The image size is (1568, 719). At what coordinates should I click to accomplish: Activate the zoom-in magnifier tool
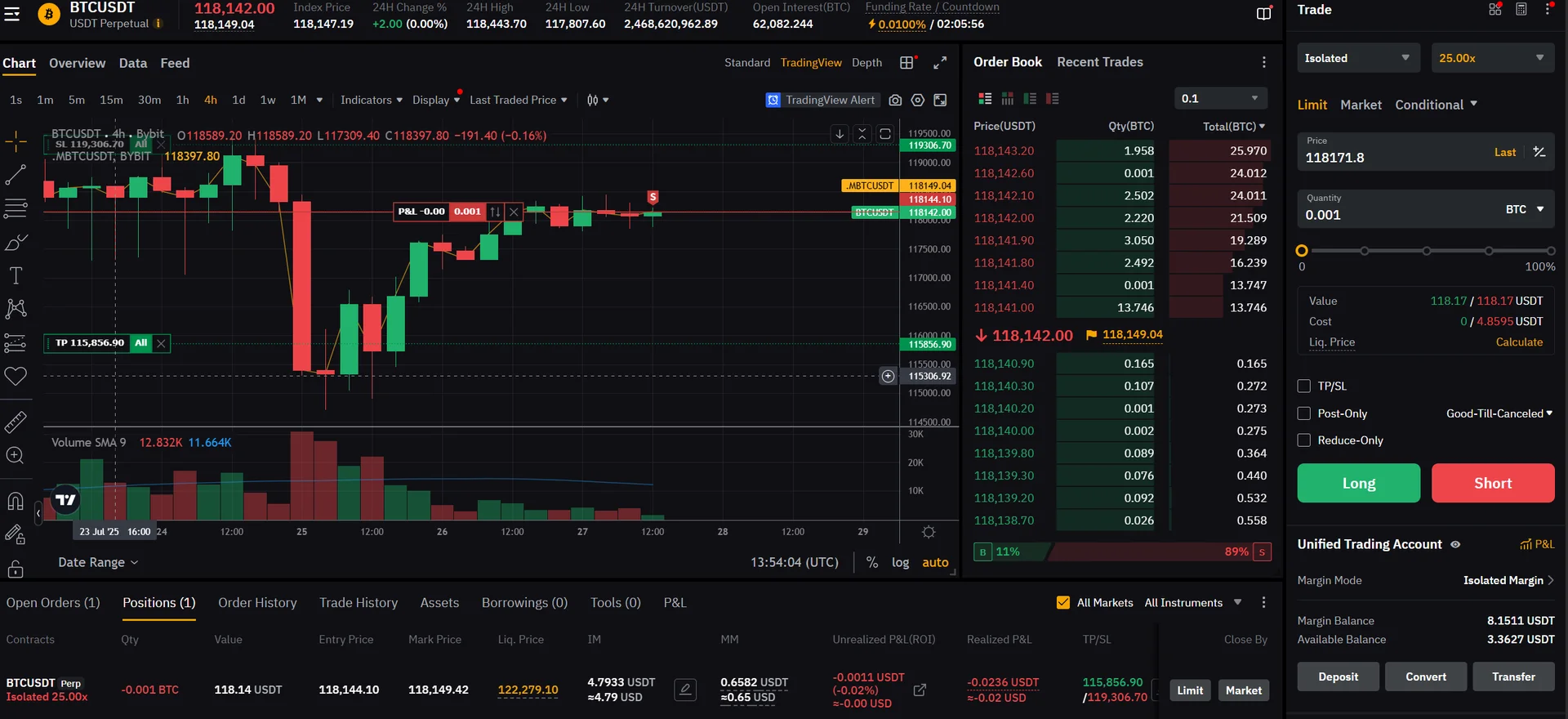(x=16, y=456)
